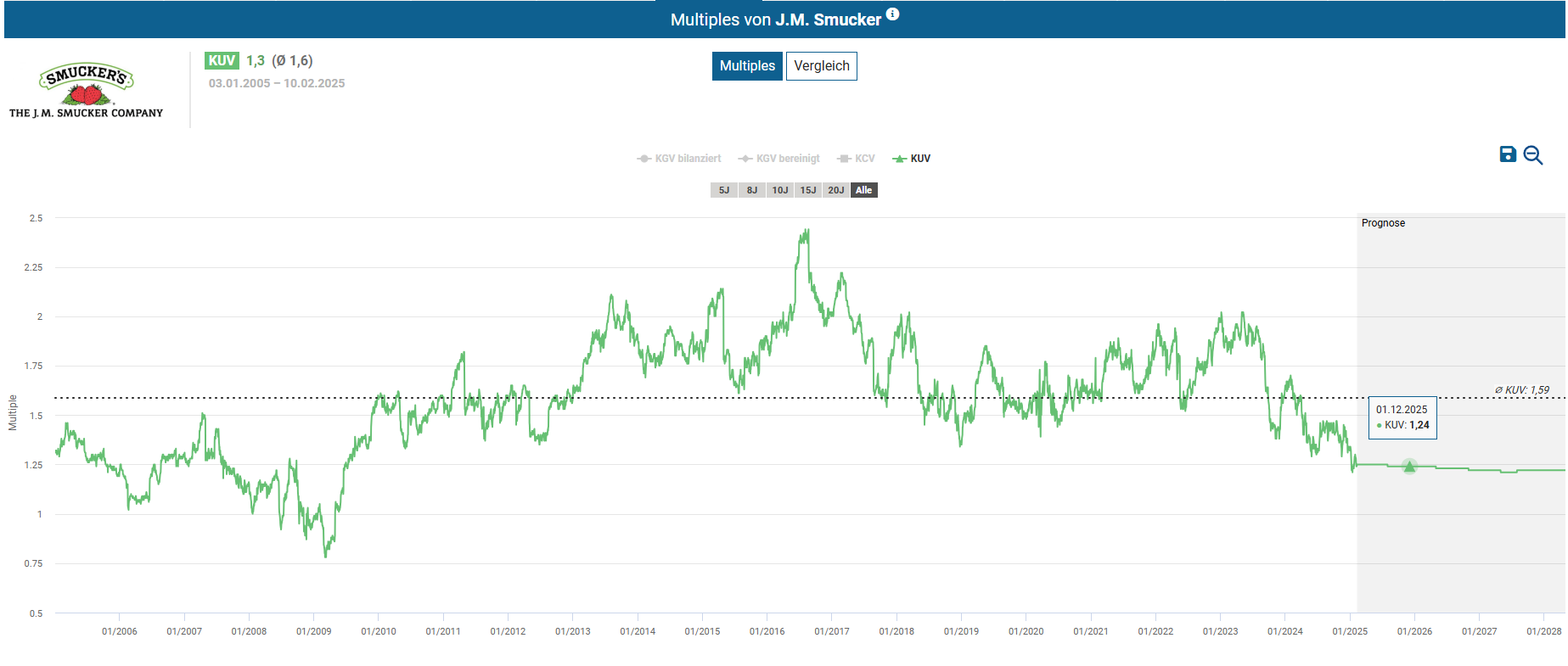1568x666 pixels.
Task: Click the green triangle forecast marker
Action: point(1409,467)
